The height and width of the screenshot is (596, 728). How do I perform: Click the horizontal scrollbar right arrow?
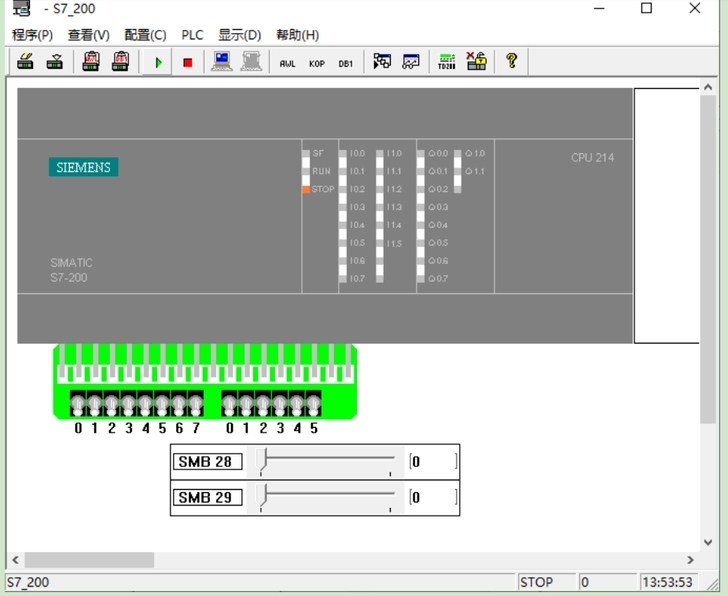[690, 560]
